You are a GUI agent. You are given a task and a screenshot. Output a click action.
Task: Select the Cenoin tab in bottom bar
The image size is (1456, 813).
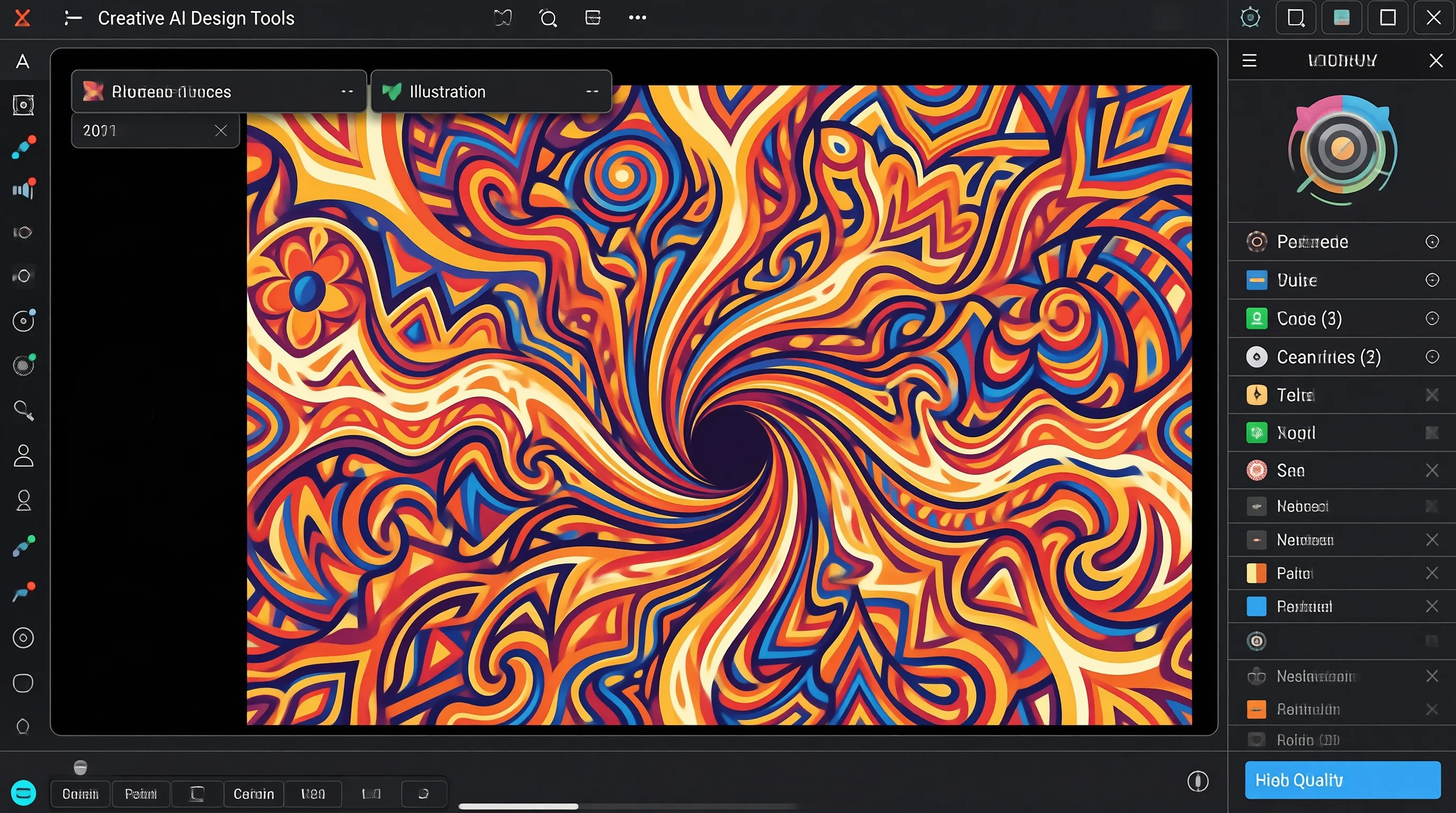pyautogui.click(x=254, y=794)
